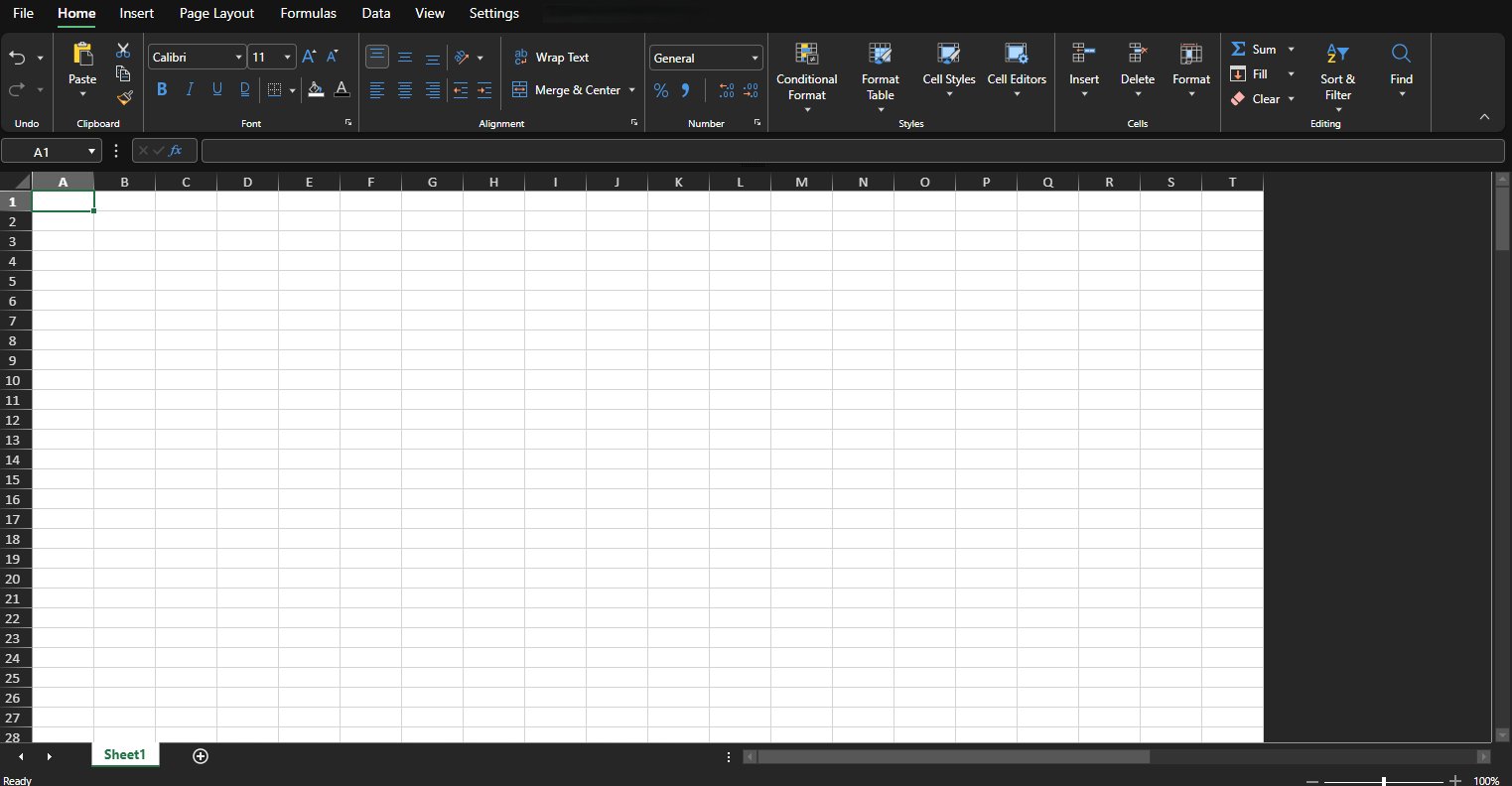
Task: Apply the cell borders icon
Action: pos(275,90)
